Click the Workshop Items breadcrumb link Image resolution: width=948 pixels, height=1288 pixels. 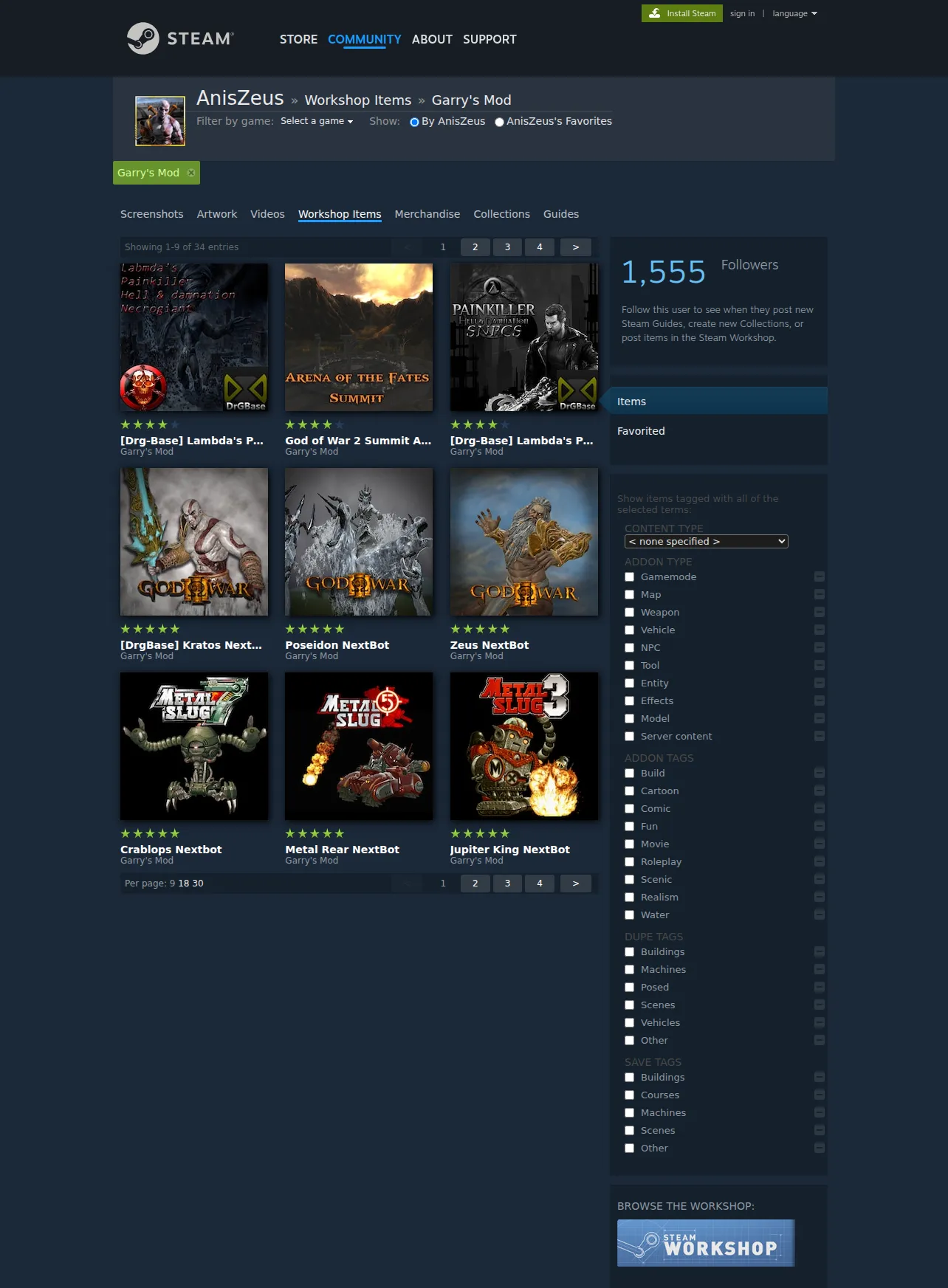[358, 100]
